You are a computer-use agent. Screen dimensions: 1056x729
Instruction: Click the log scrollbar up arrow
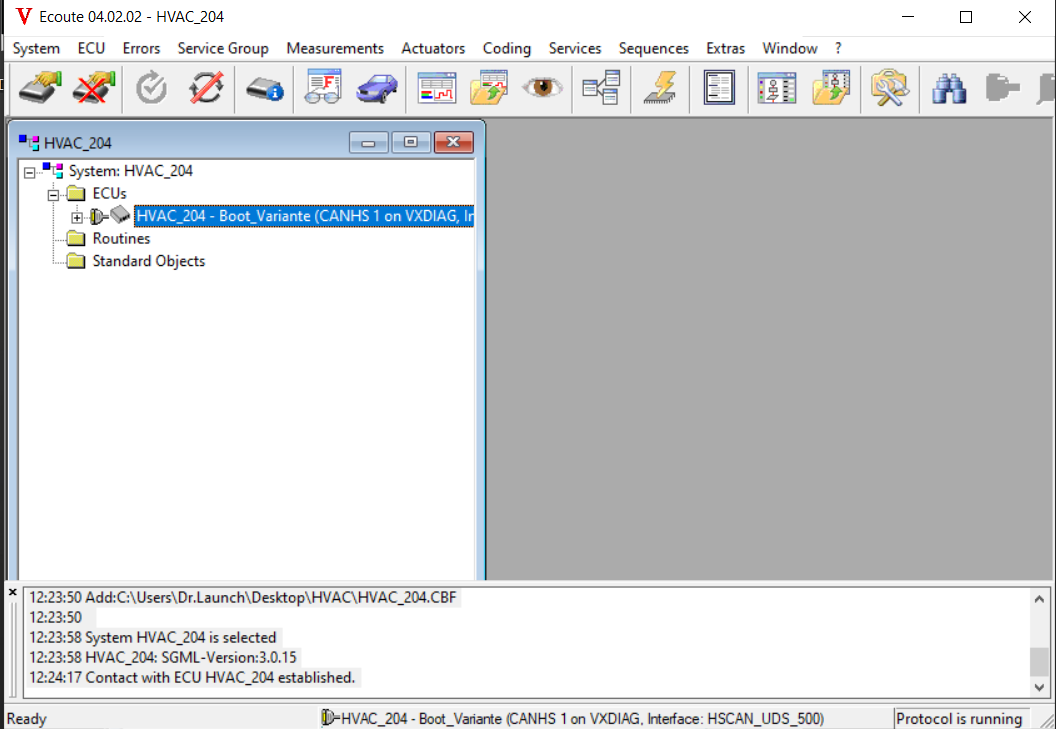click(1039, 599)
